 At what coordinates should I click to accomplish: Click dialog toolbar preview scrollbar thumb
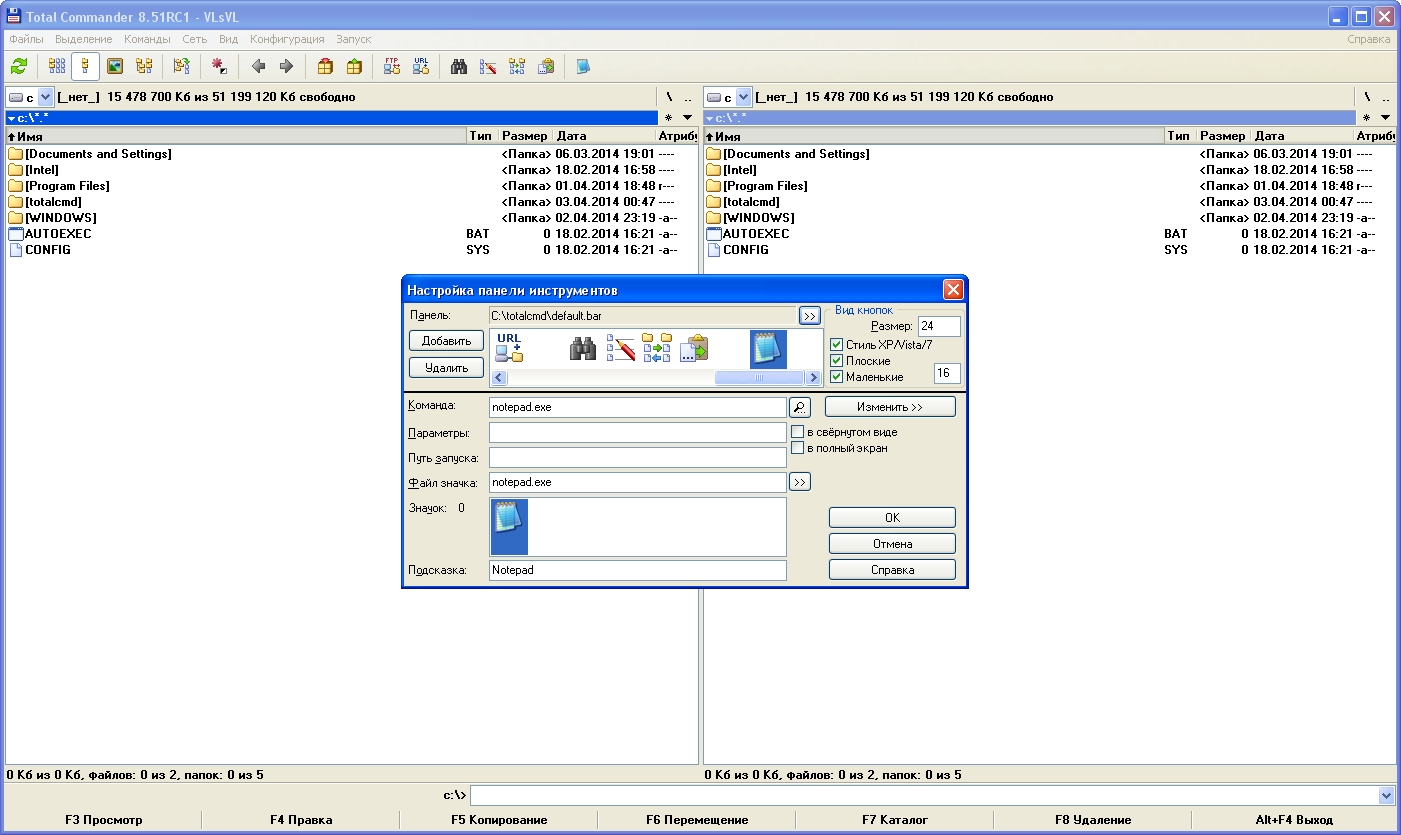tap(759, 378)
